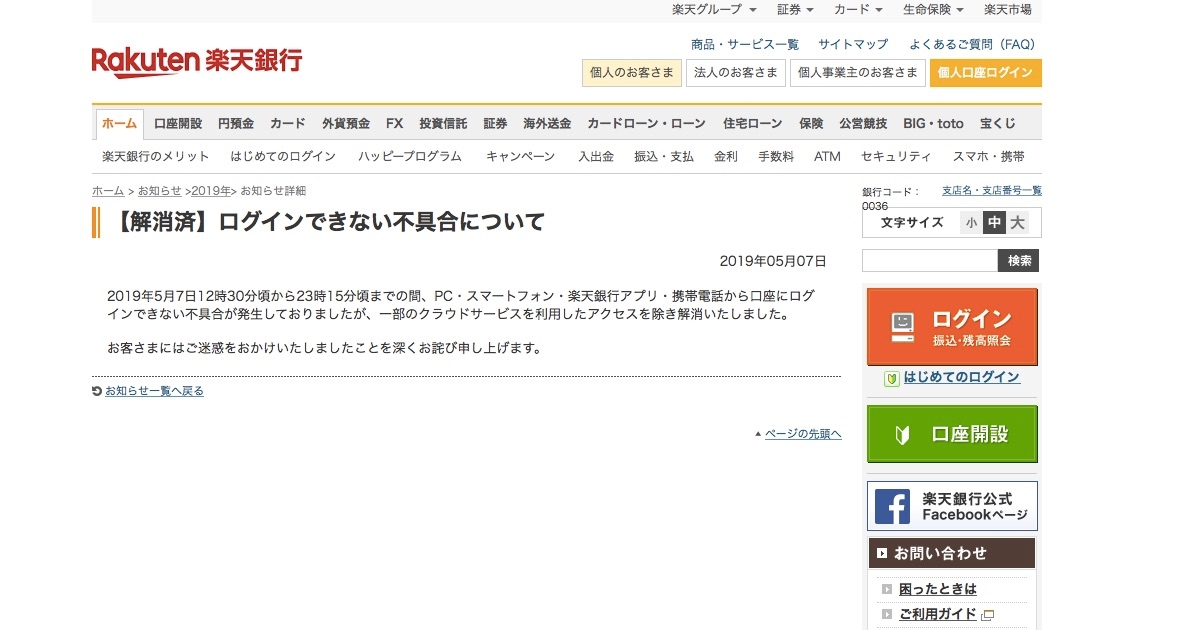Set text size to 中
The height and width of the screenshot is (630, 1200).
point(993,223)
